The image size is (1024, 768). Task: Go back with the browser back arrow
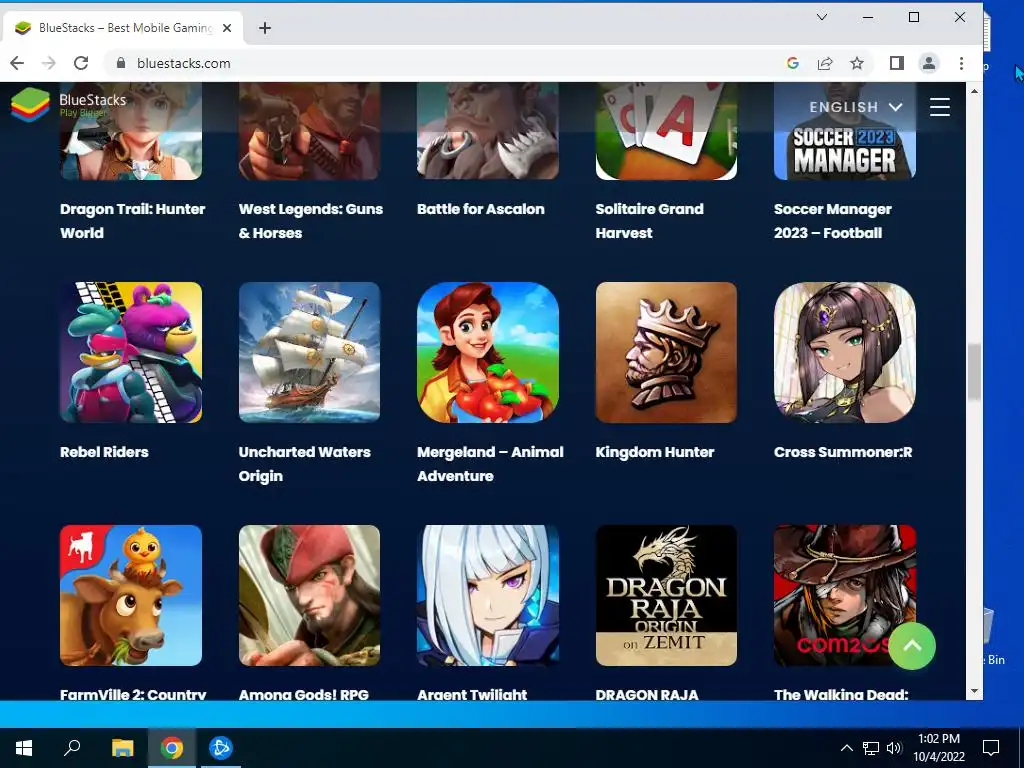18,63
